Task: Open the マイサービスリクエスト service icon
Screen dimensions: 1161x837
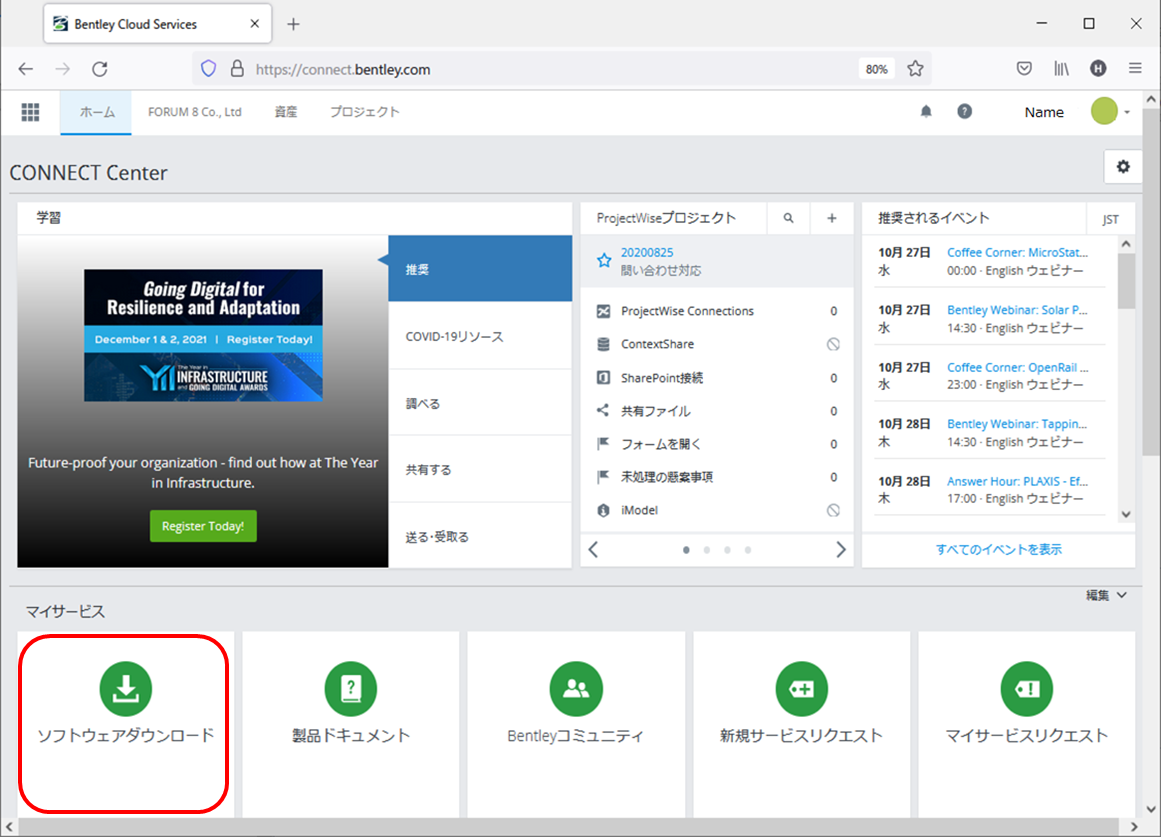Action: click(x=1026, y=689)
